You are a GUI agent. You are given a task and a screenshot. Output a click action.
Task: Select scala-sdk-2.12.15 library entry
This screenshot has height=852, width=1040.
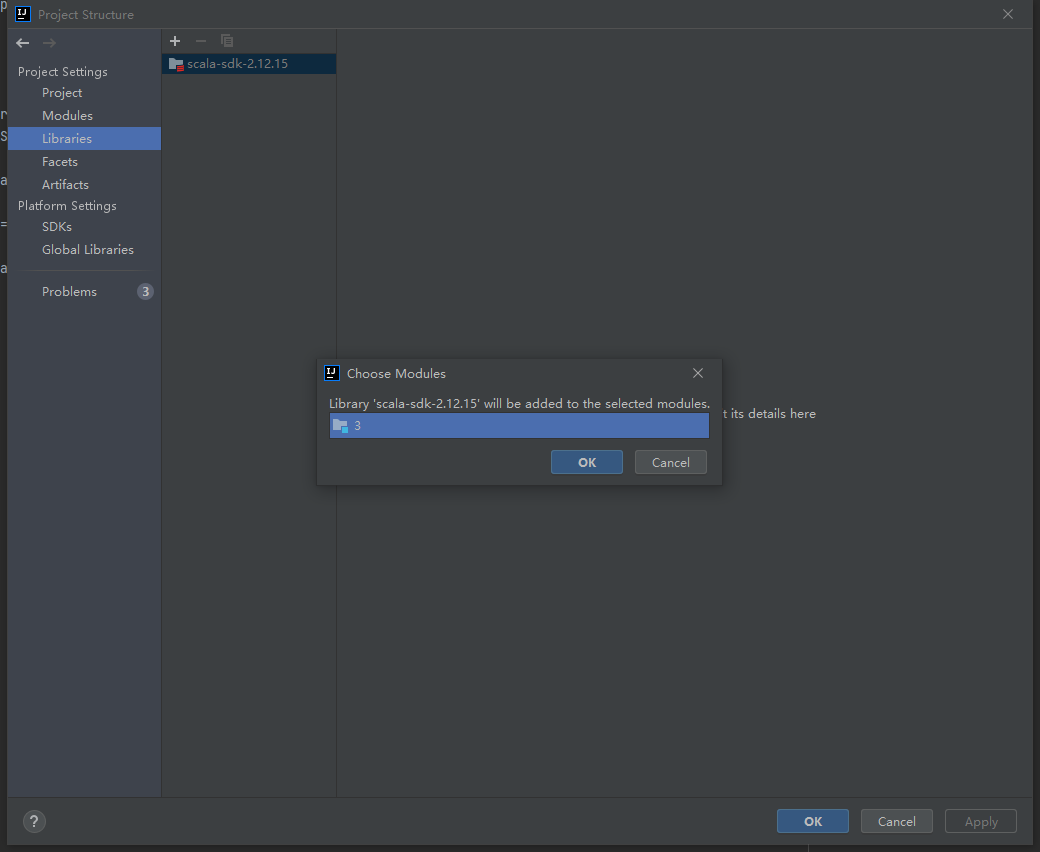click(249, 64)
